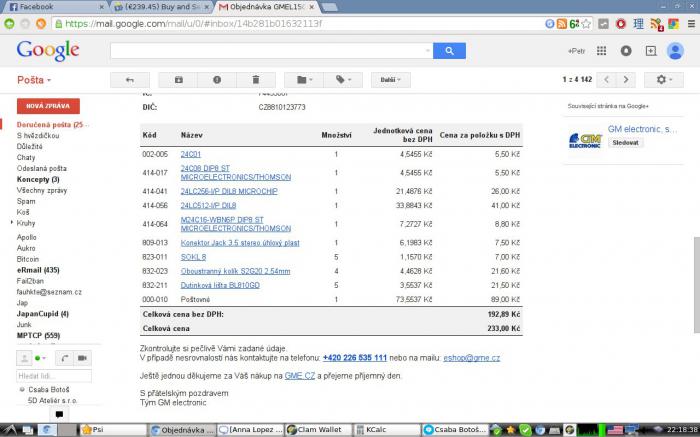Open the JapanCupid (4) label
The image size is (700, 437).
pos(42,314)
